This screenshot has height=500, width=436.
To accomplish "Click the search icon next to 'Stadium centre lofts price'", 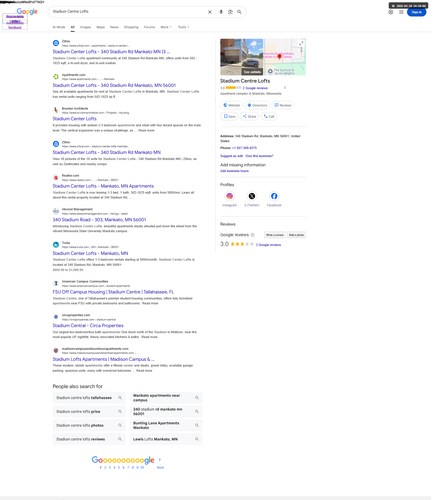I will coord(120,412).
